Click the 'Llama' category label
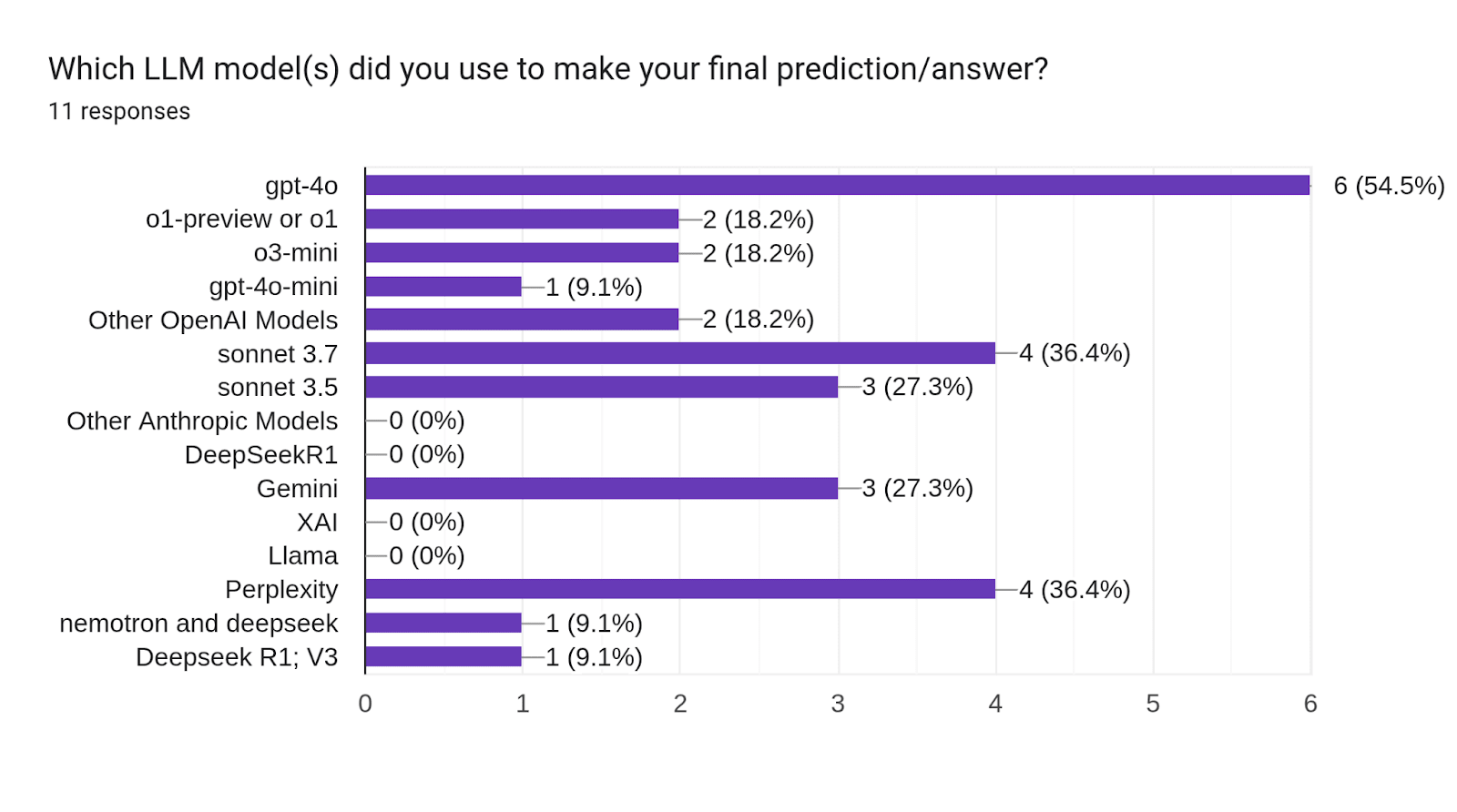Image resolution: width=1457 pixels, height=812 pixels. click(x=302, y=556)
